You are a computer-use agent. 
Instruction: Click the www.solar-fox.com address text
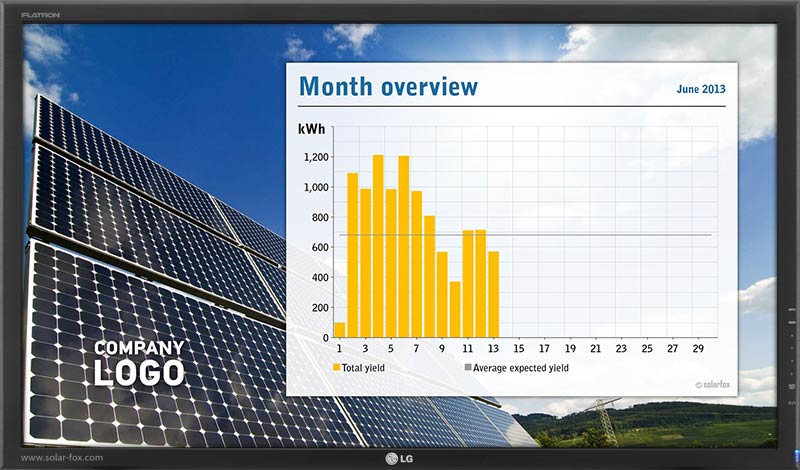62,458
